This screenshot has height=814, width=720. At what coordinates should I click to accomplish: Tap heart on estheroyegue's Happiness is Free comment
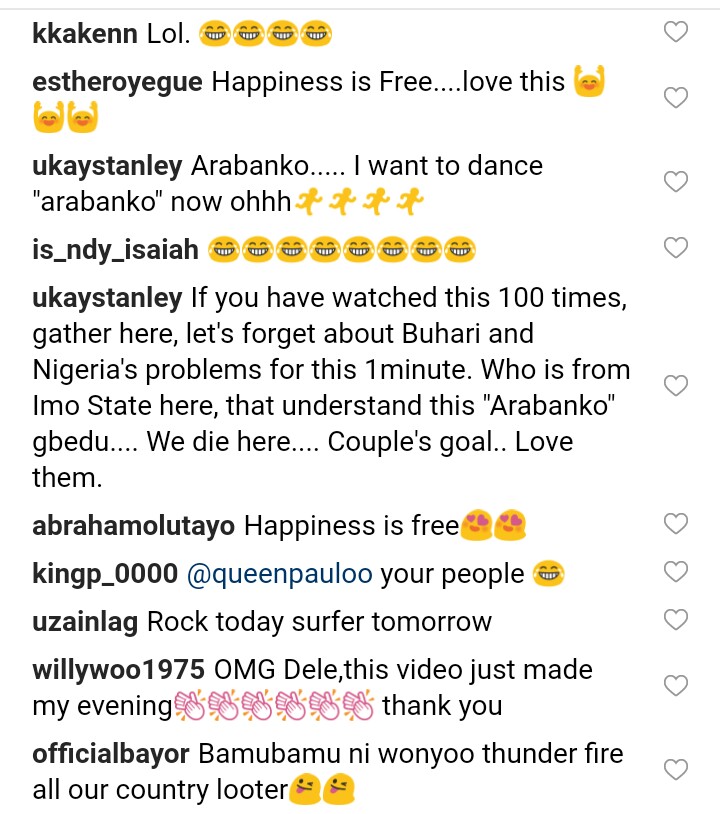tap(676, 98)
